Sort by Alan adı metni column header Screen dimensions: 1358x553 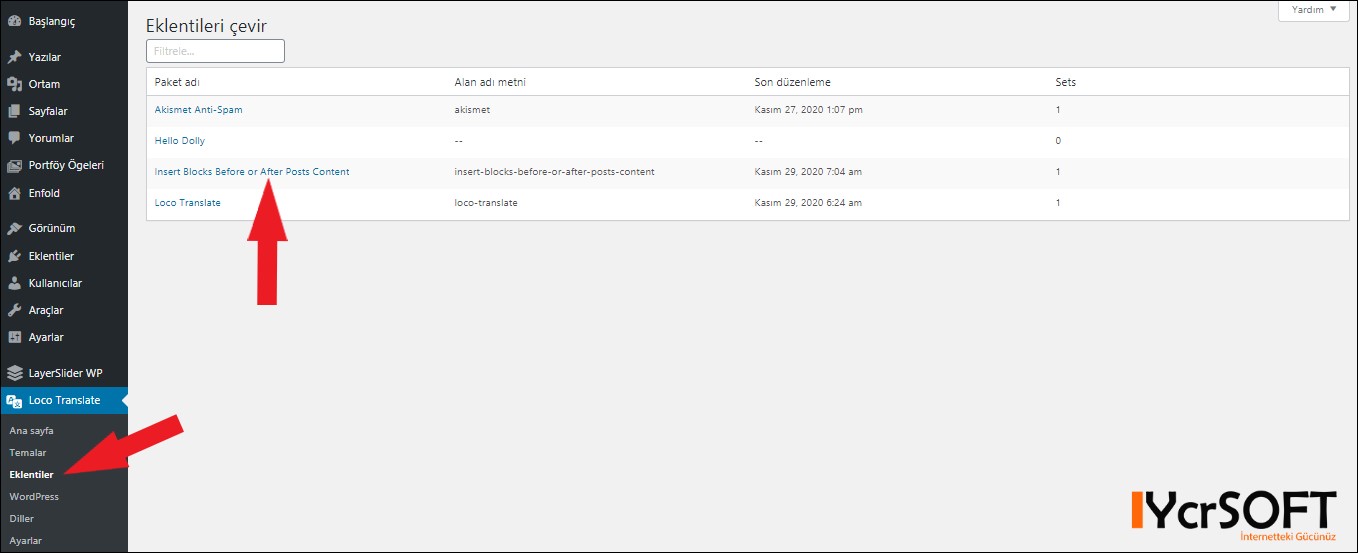(x=490, y=82)
